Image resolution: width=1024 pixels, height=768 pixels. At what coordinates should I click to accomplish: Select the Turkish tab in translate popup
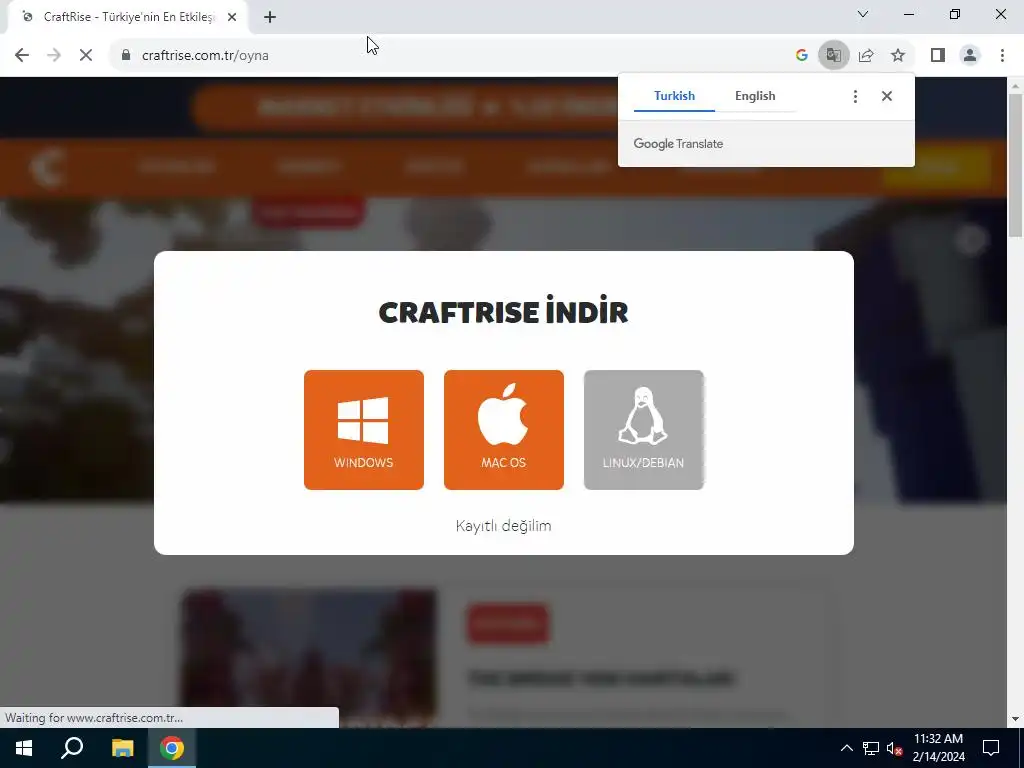[x=674, y=96]
